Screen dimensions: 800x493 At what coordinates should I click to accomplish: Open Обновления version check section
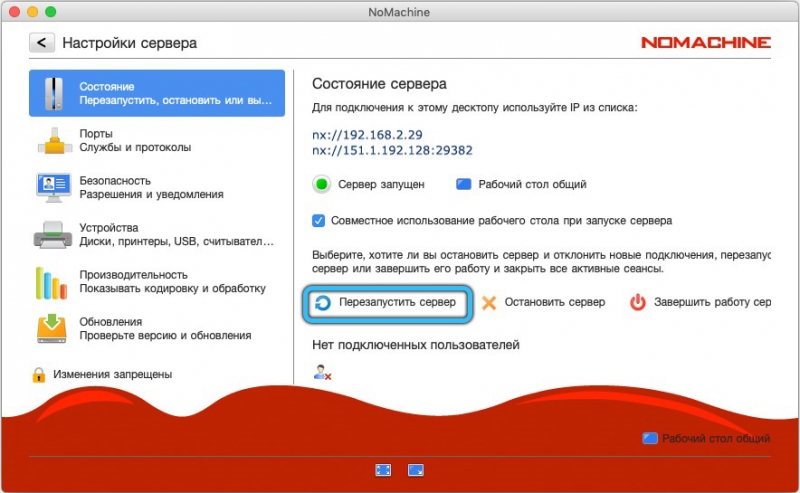pos(157,328)
